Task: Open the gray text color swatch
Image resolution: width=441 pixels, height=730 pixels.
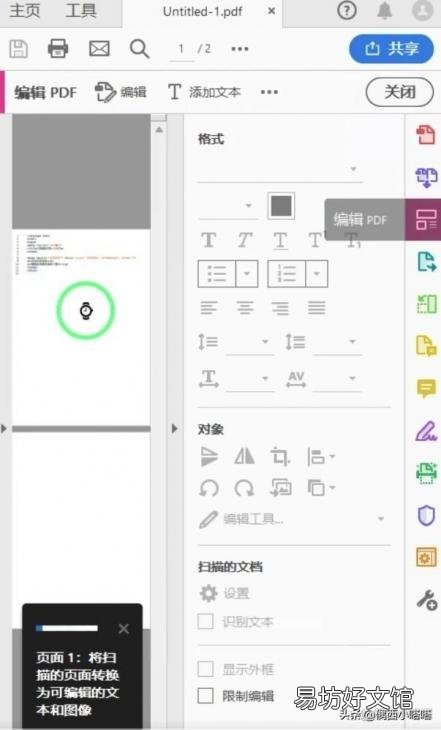Action: pyautogui.click(x=281, y=205)
